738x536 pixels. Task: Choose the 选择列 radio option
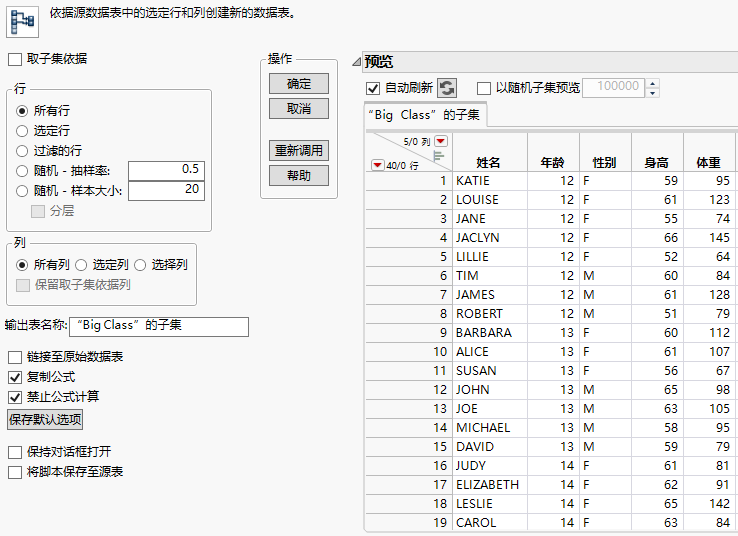[x=141, y=265]
